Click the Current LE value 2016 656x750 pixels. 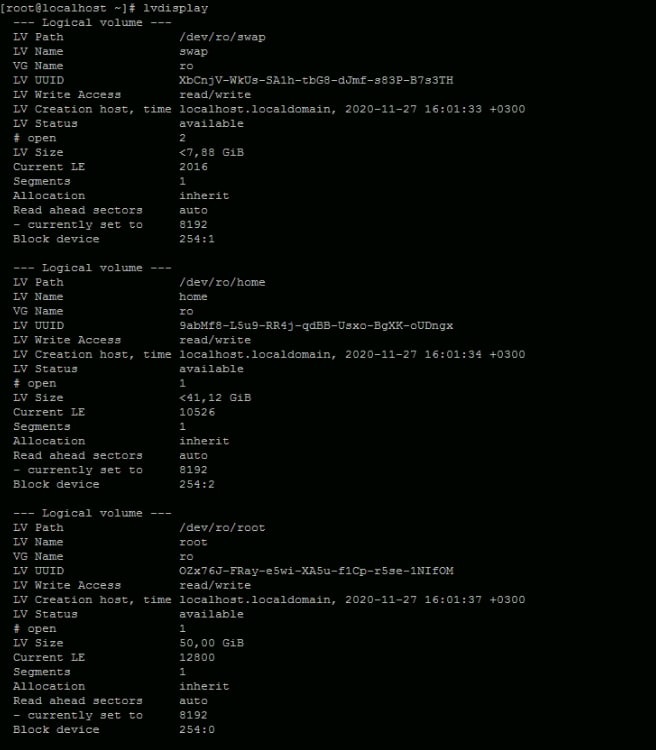[193, 167]
